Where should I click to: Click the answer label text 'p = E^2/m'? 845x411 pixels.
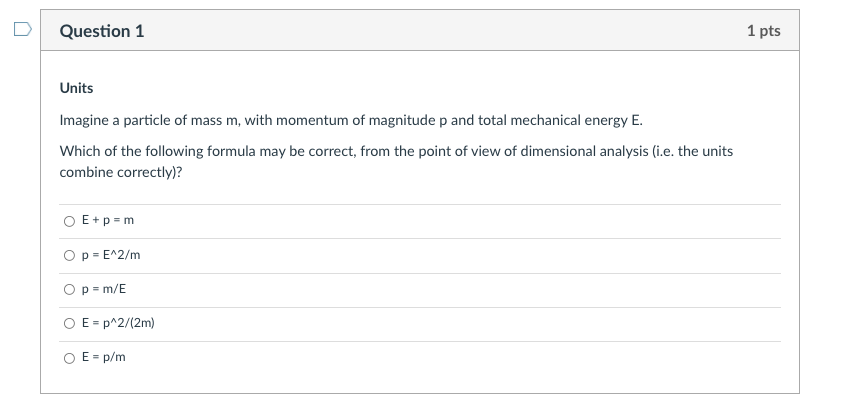(x=111, y=255)
